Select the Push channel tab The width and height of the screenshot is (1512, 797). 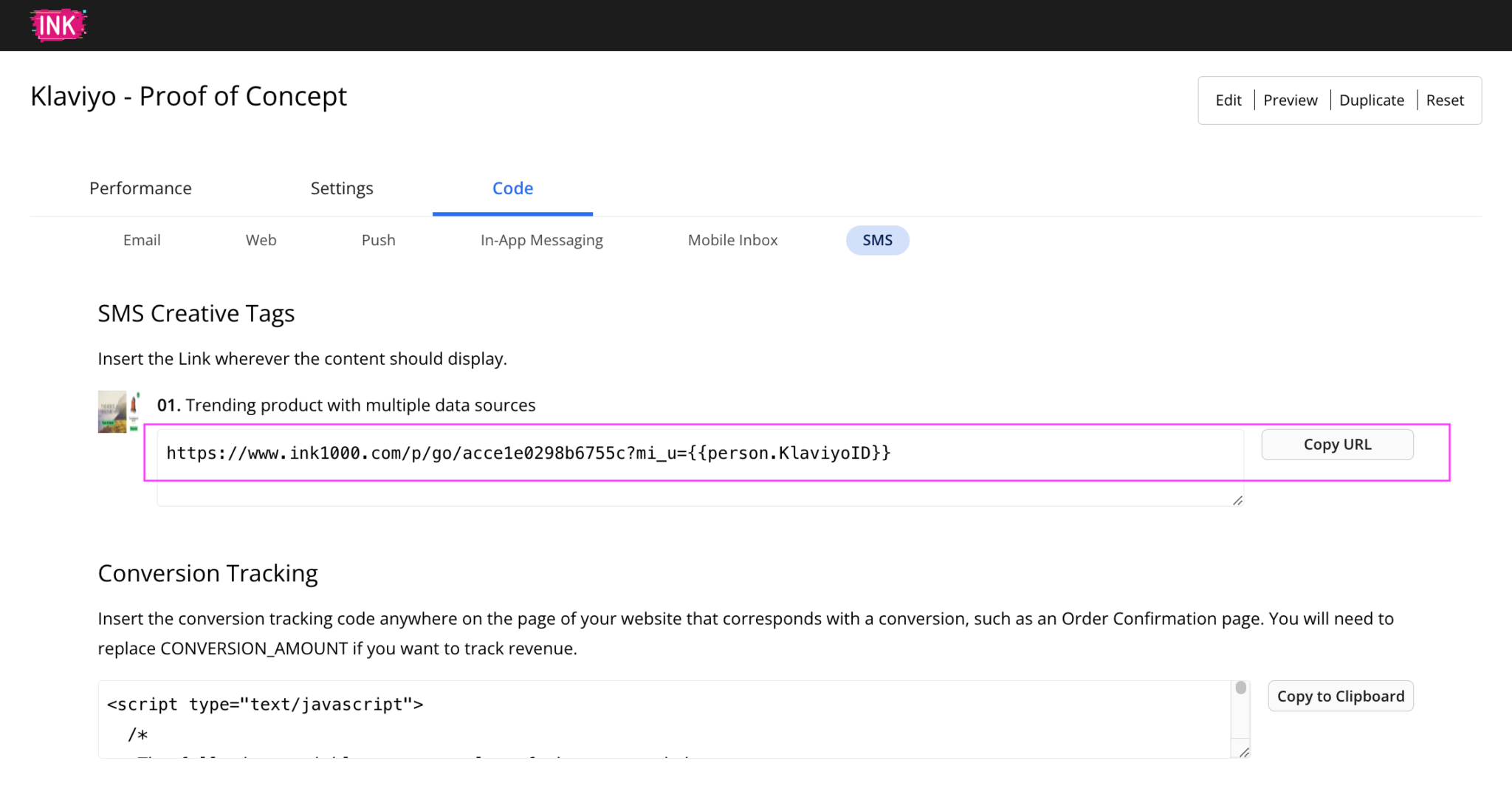pos(378,239)
